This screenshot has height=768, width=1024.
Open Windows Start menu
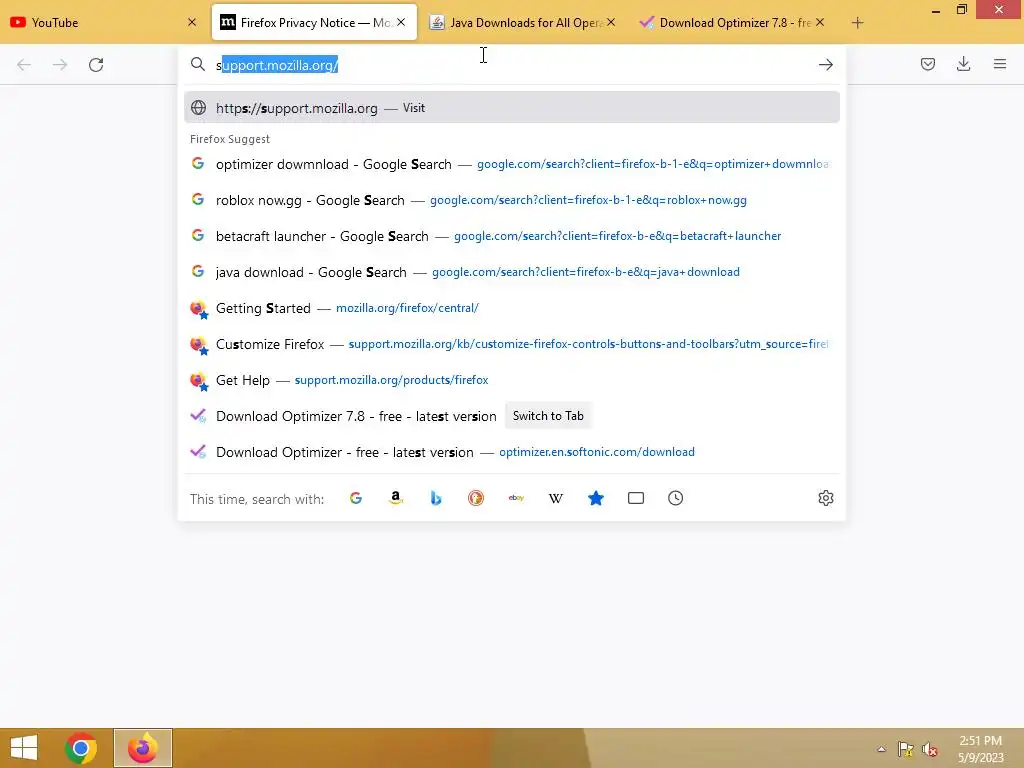pos(24,748)
